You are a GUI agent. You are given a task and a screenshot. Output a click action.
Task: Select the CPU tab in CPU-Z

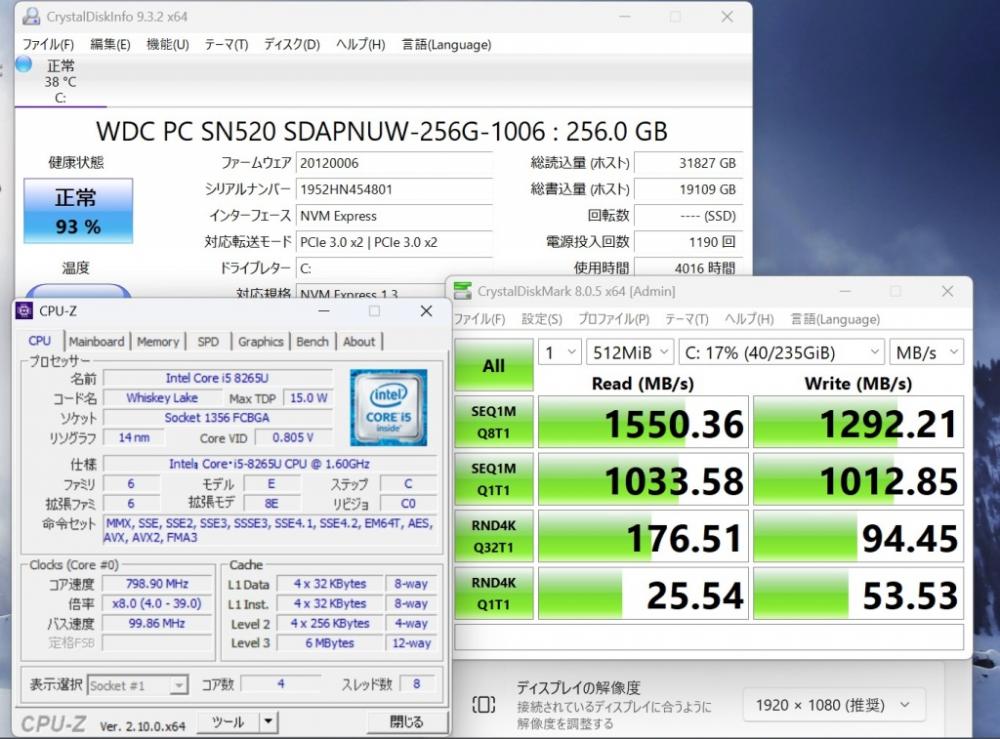pyautogui.click(x=40, y=340)
